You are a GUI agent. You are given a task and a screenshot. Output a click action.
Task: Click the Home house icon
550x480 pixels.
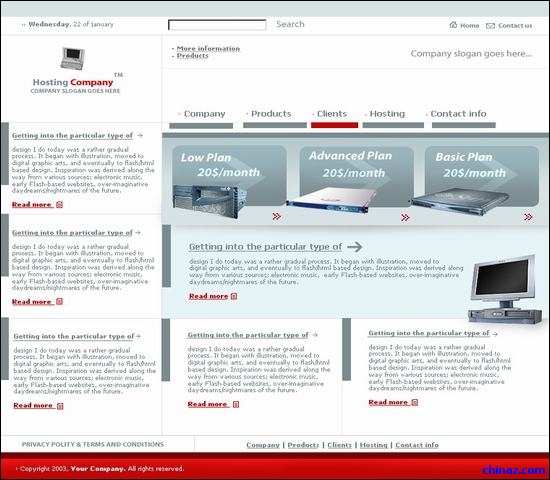click(453, 25)
